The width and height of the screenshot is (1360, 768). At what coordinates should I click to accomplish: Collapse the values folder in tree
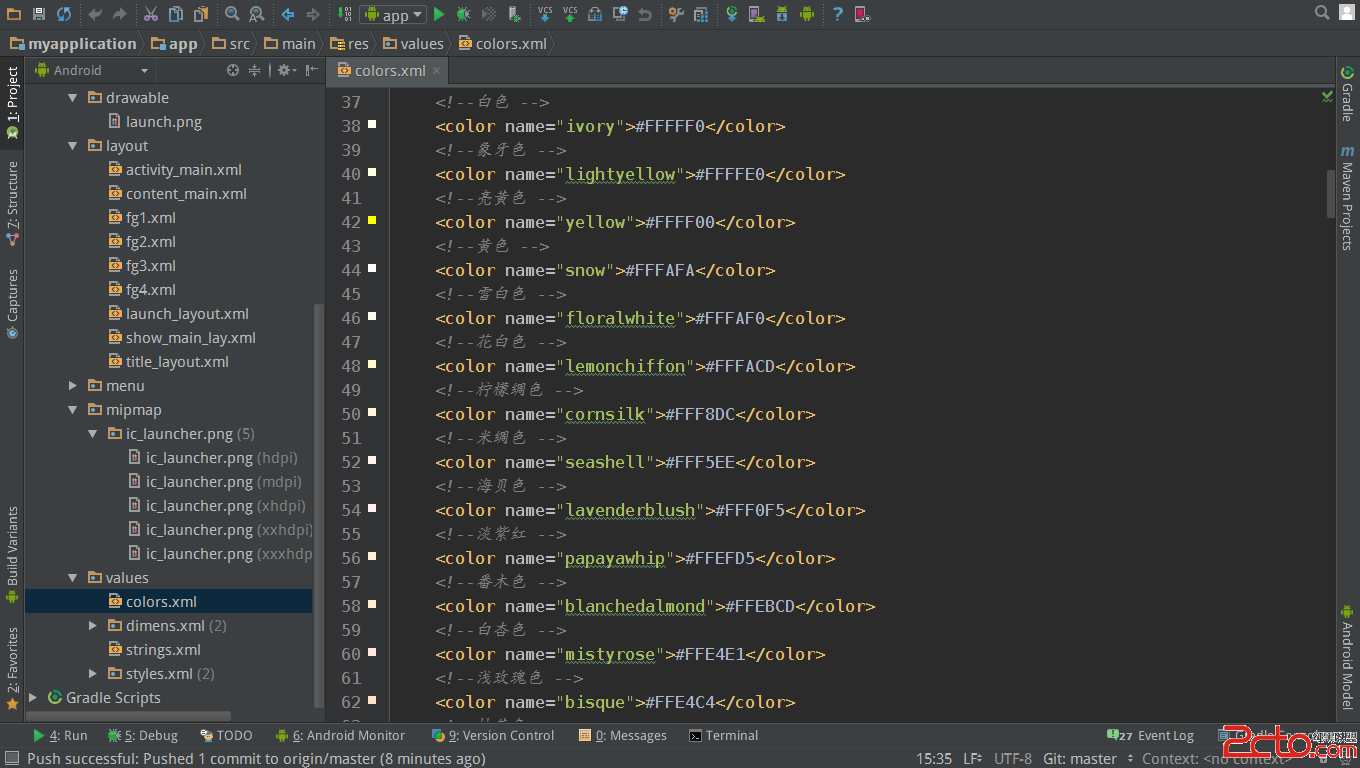pyautogui.click(x=73, y=578)
